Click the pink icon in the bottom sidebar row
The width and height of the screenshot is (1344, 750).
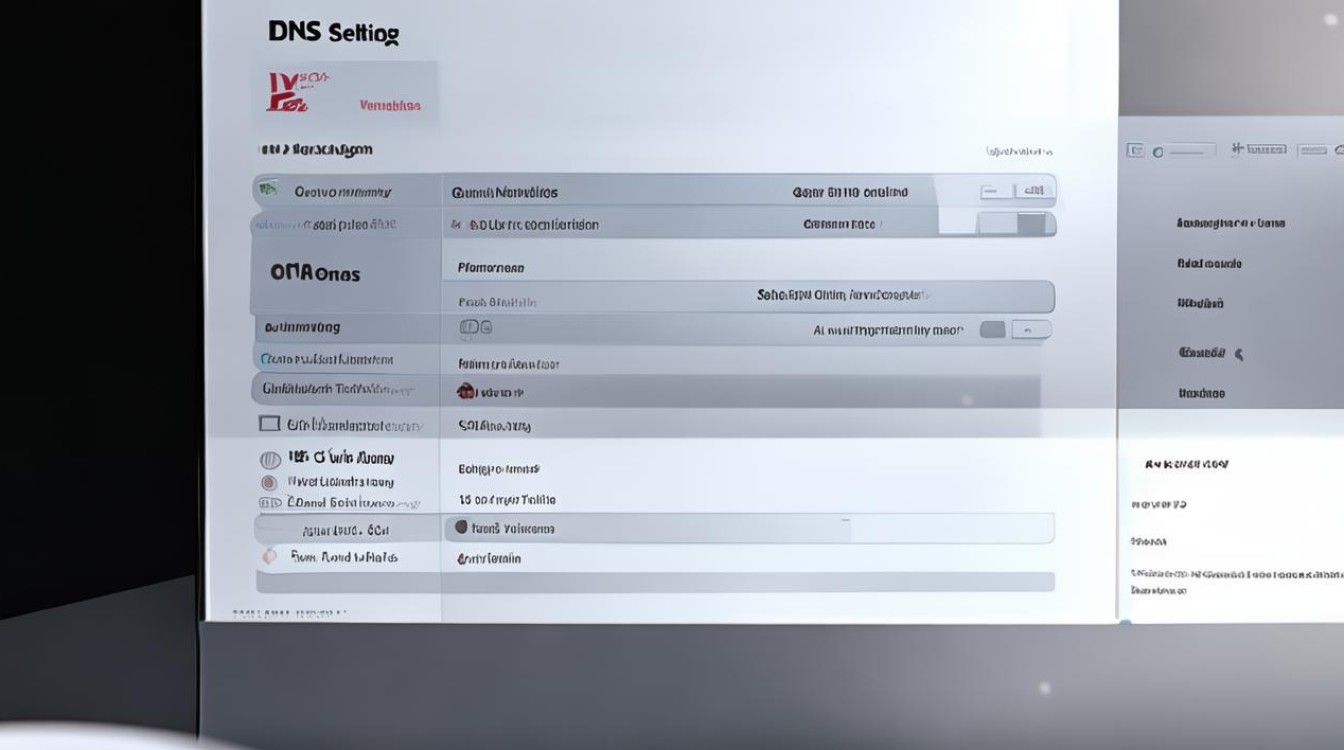[x=270, y=556]
